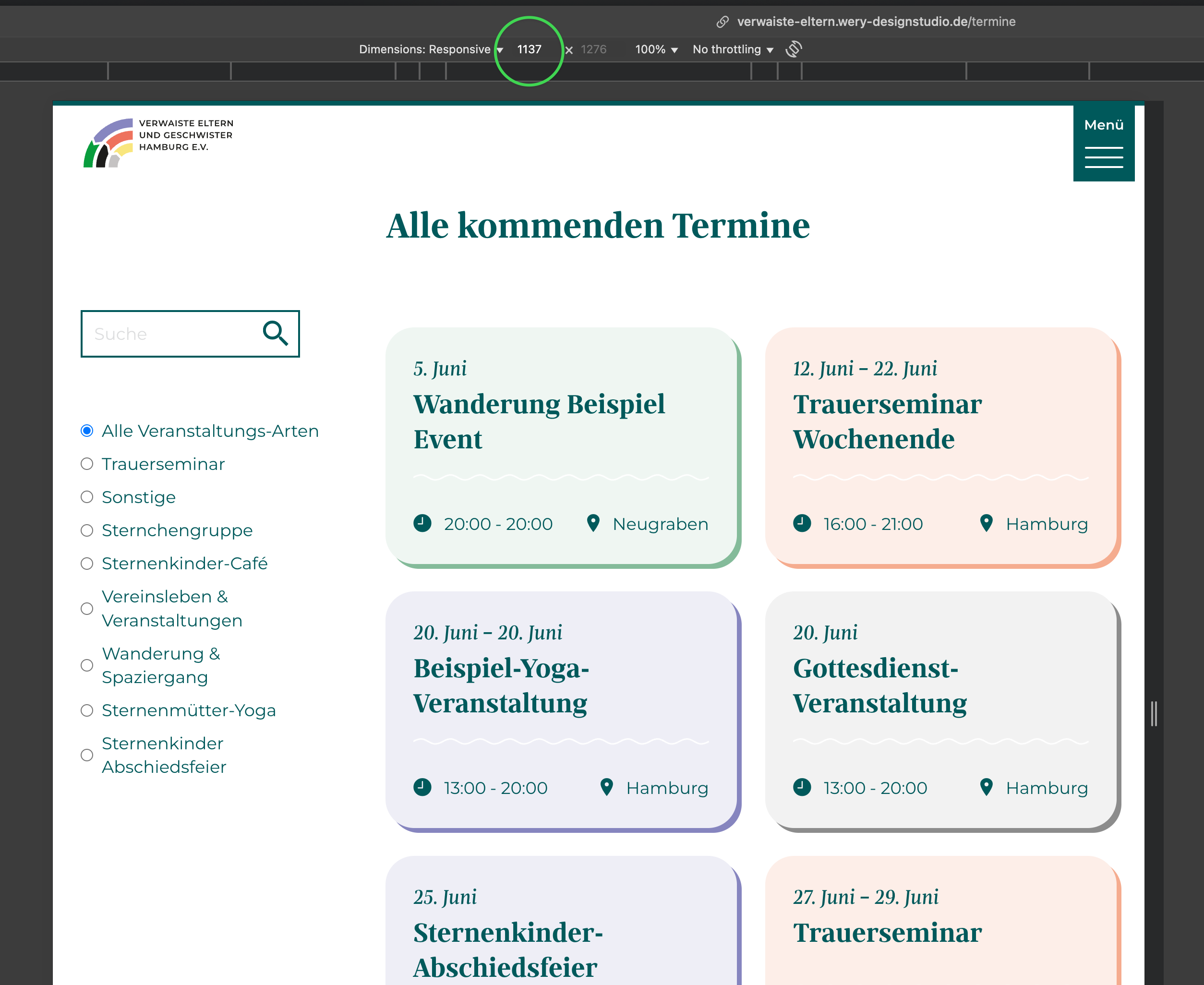
Task: Click the location pin next to Neugraben
Action: coord(593,523)
